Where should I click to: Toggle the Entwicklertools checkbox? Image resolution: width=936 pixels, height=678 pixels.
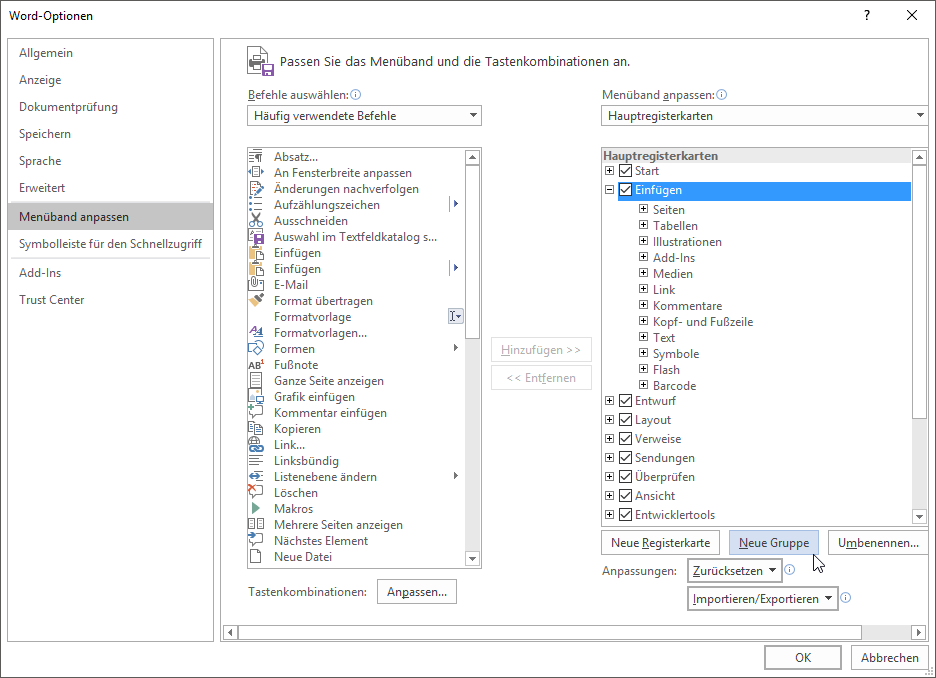[626, 515]
